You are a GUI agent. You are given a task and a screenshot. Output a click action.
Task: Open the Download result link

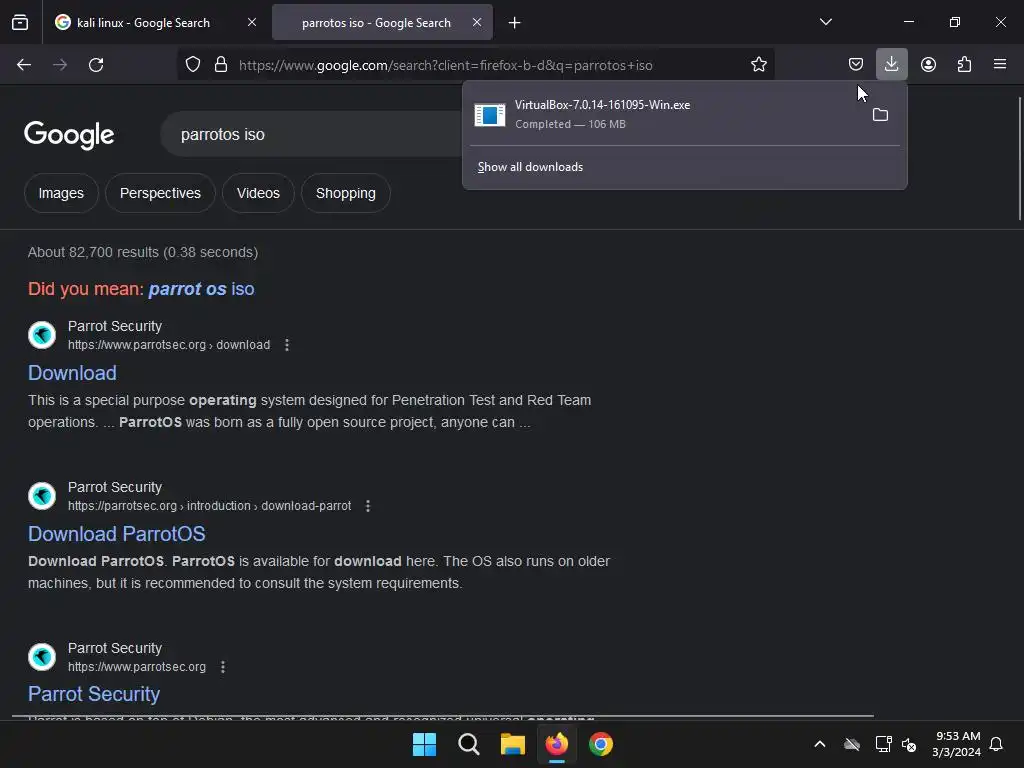72,373
